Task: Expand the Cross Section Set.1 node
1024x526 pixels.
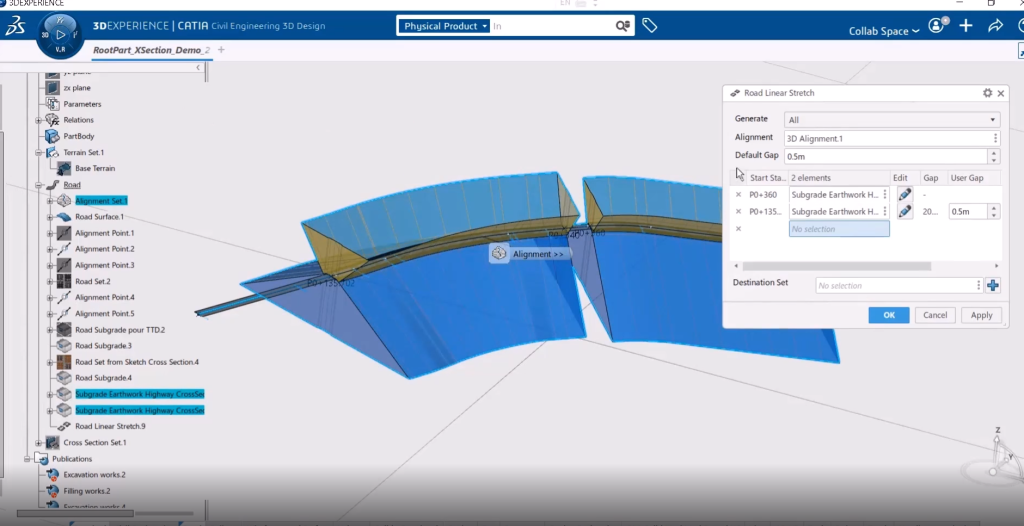Action: point(39,442)
